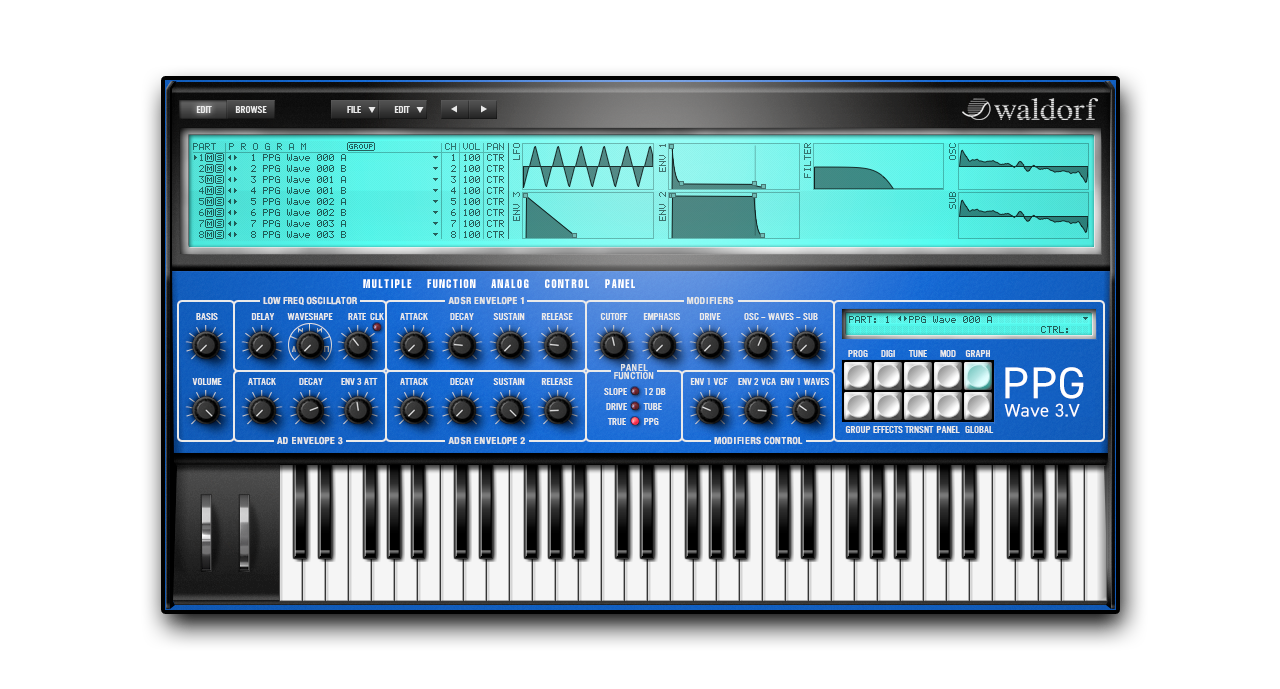Switch to the EDIT view tab
Screen dimensions: 1280x689
point(204,110)
